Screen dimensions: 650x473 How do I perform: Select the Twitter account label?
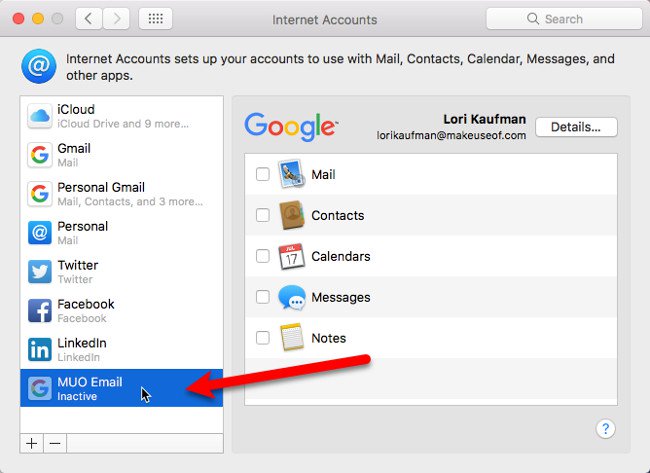(78, 265)
